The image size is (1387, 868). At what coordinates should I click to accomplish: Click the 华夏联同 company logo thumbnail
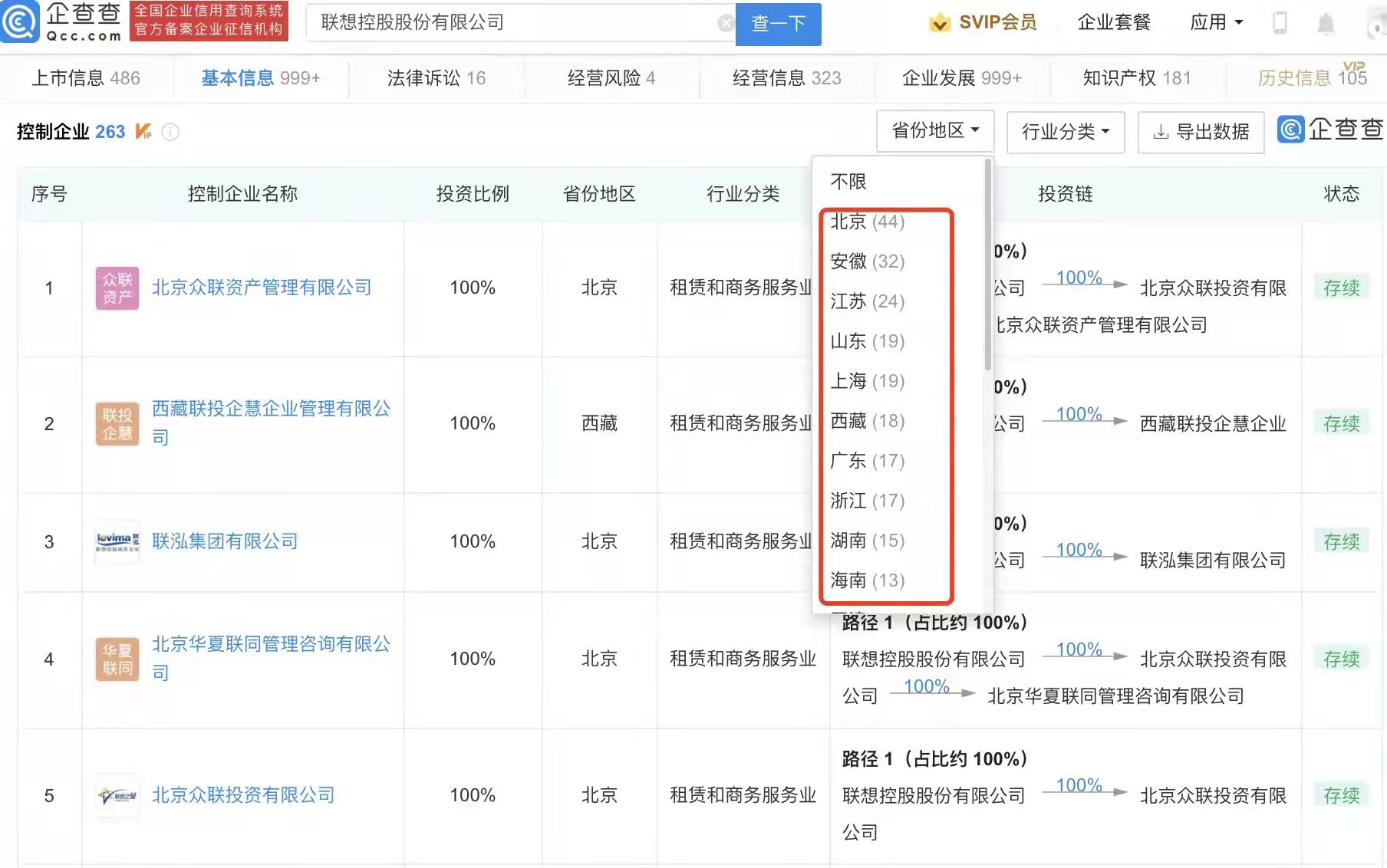pos(117,659)
